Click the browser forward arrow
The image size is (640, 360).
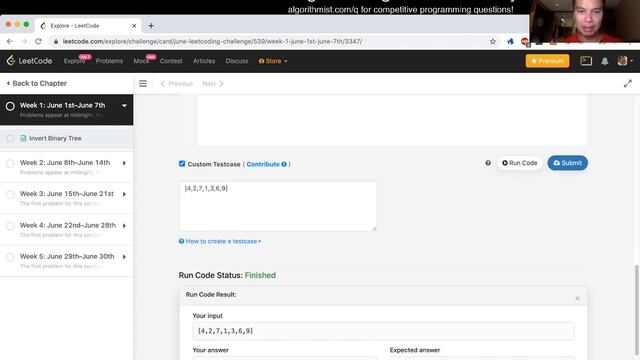pyautogui.click(x=24, y=41)
